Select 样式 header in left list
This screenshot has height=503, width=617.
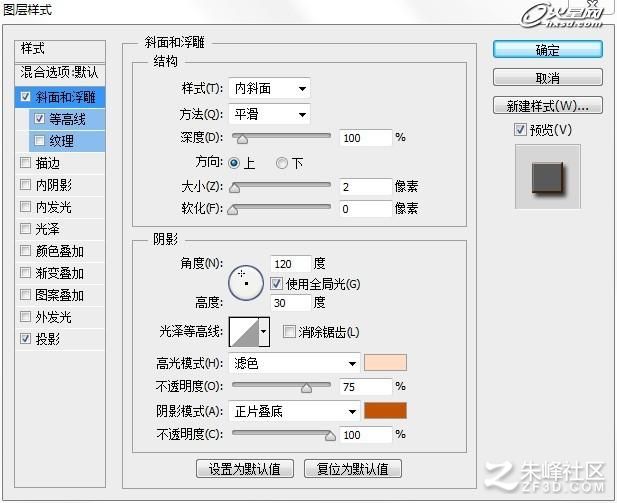(60, 50)
